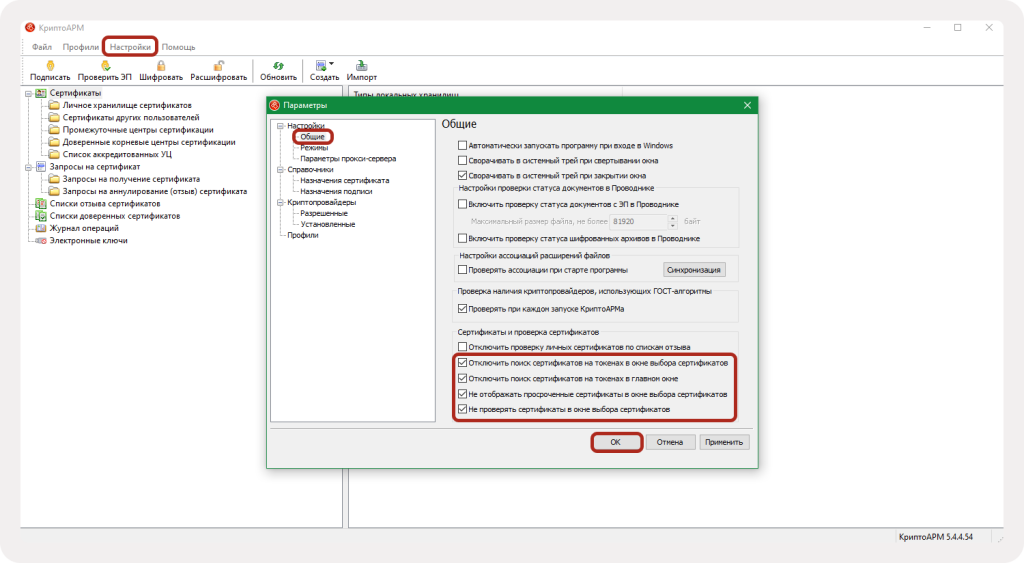Select Установленные under Криптопровайдеры
Viewport: 1024px width, 563px height.
pos(328,224)
